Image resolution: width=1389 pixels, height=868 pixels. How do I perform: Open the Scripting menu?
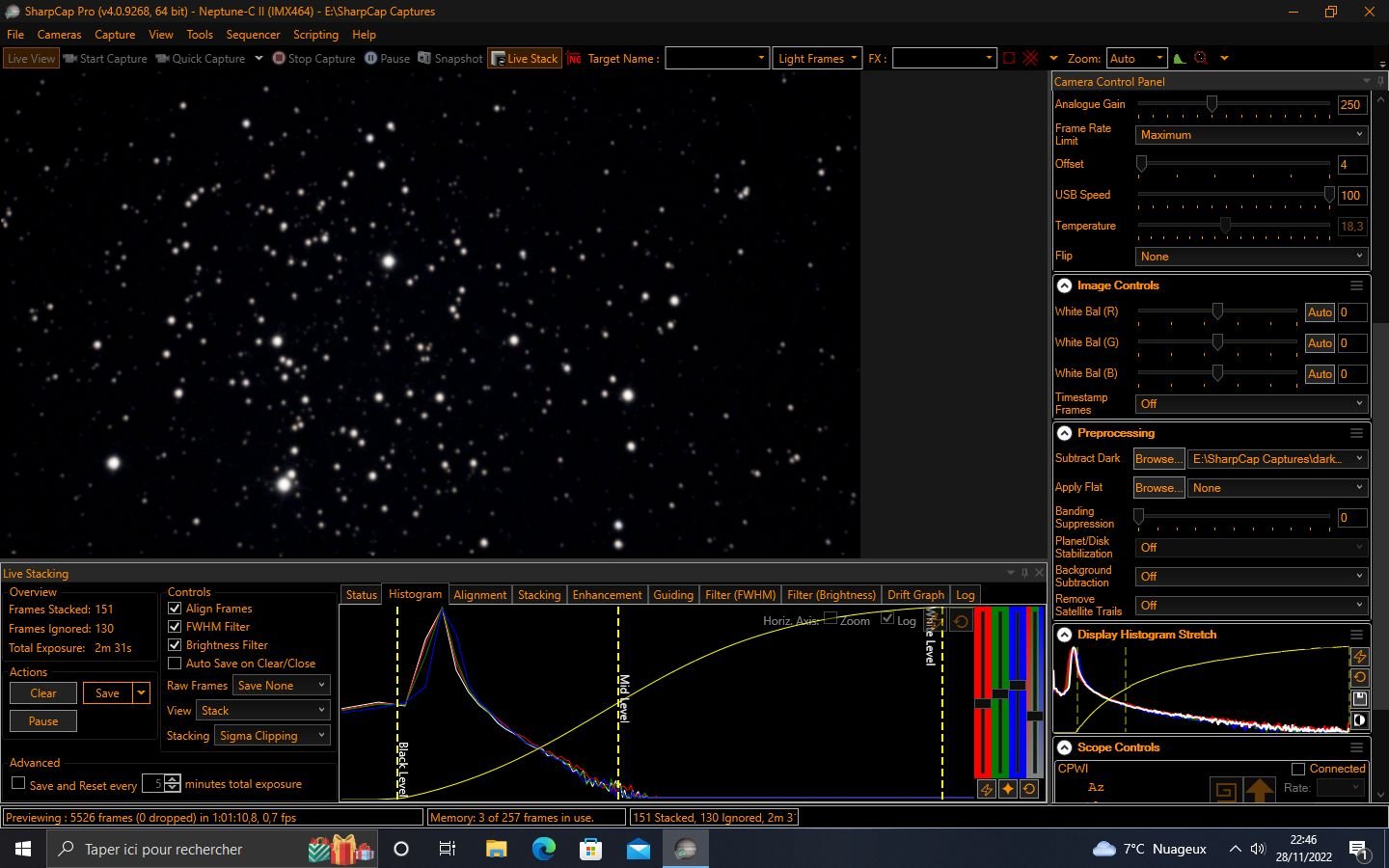tap(315, 34)
